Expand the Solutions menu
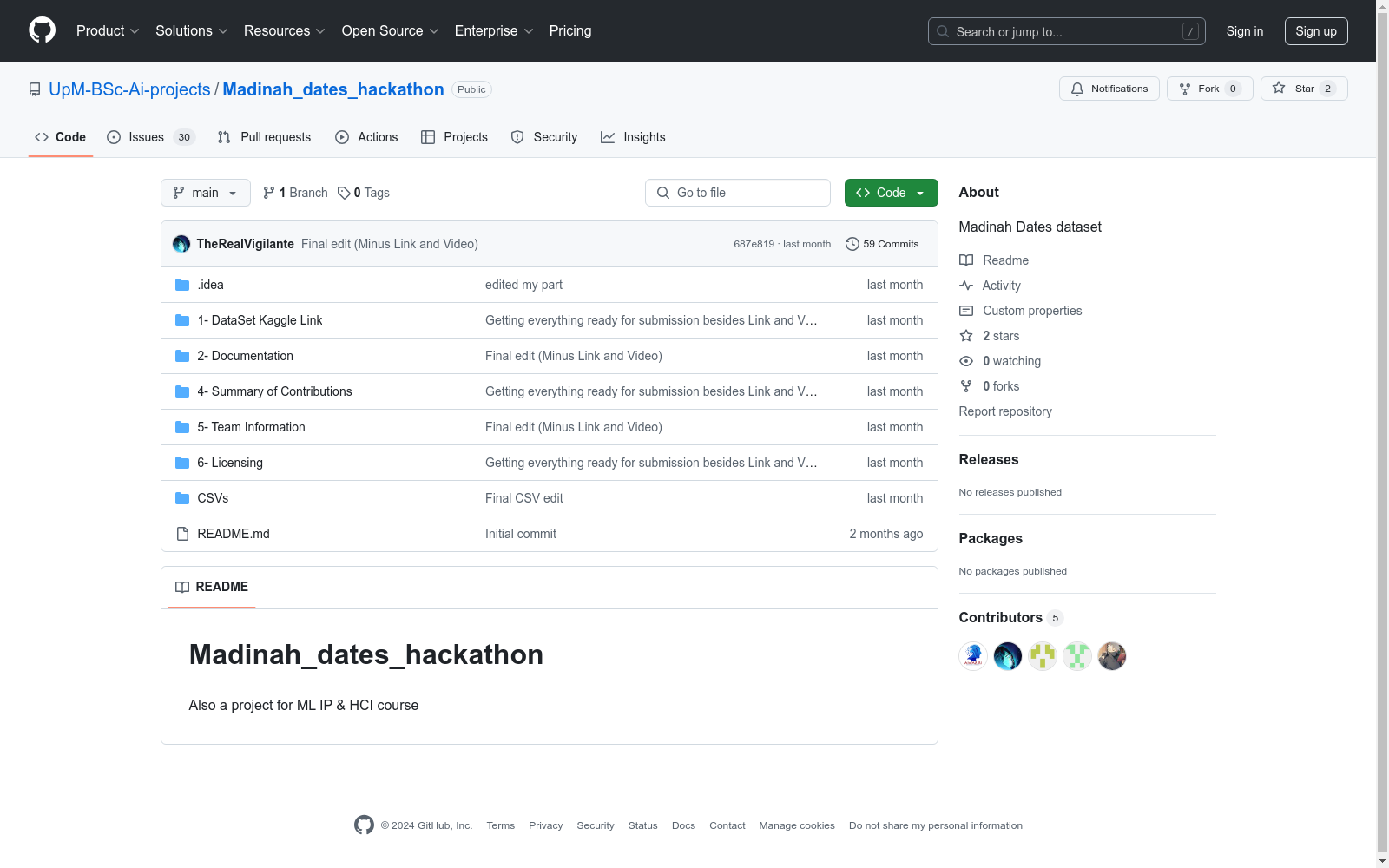The image size is (1389, 868). [192, 31]
